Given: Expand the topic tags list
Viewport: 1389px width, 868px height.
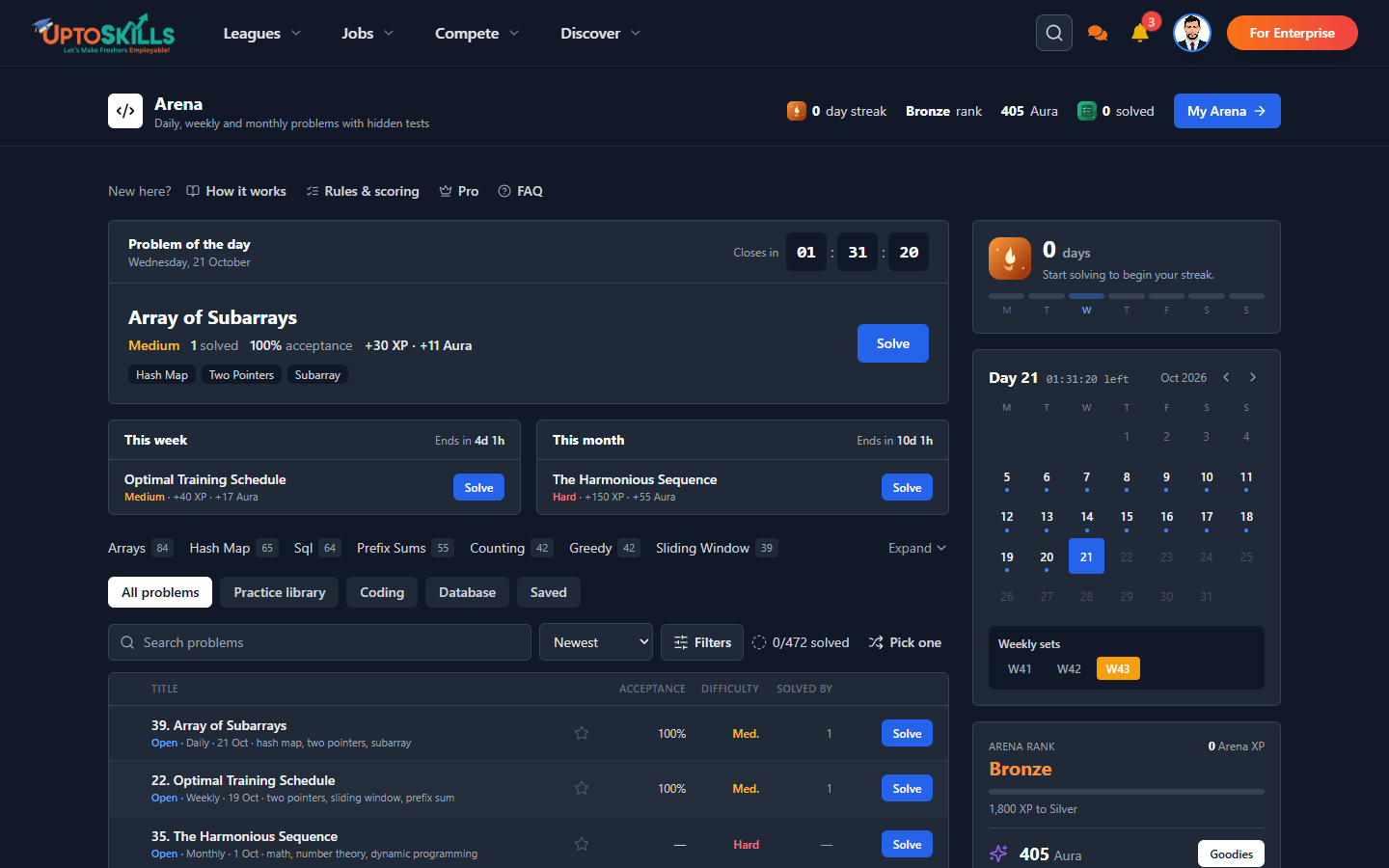Looking at the screenshot, I should (917, 548).
